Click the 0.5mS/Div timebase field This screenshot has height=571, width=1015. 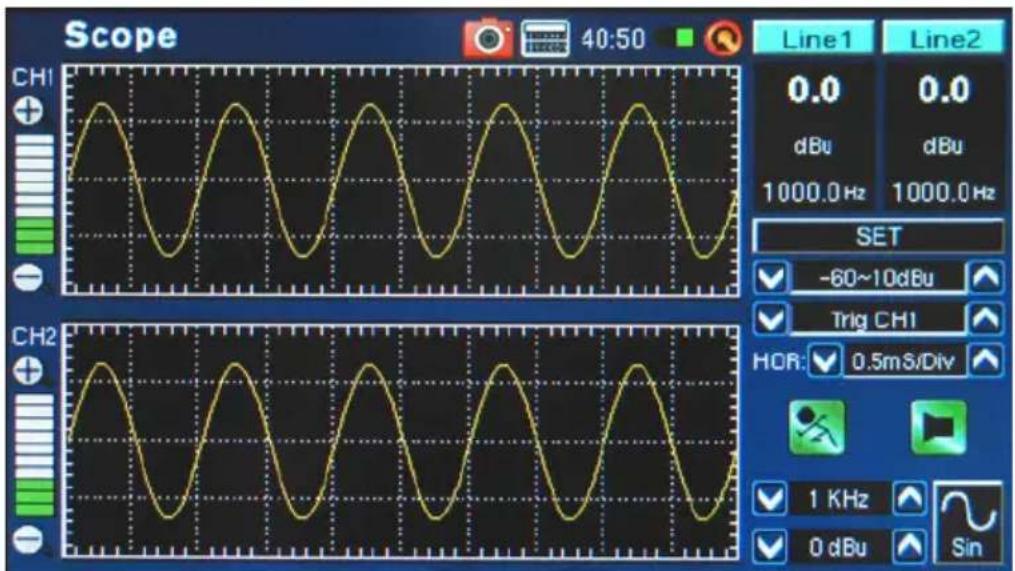click(x=904, y=361)
